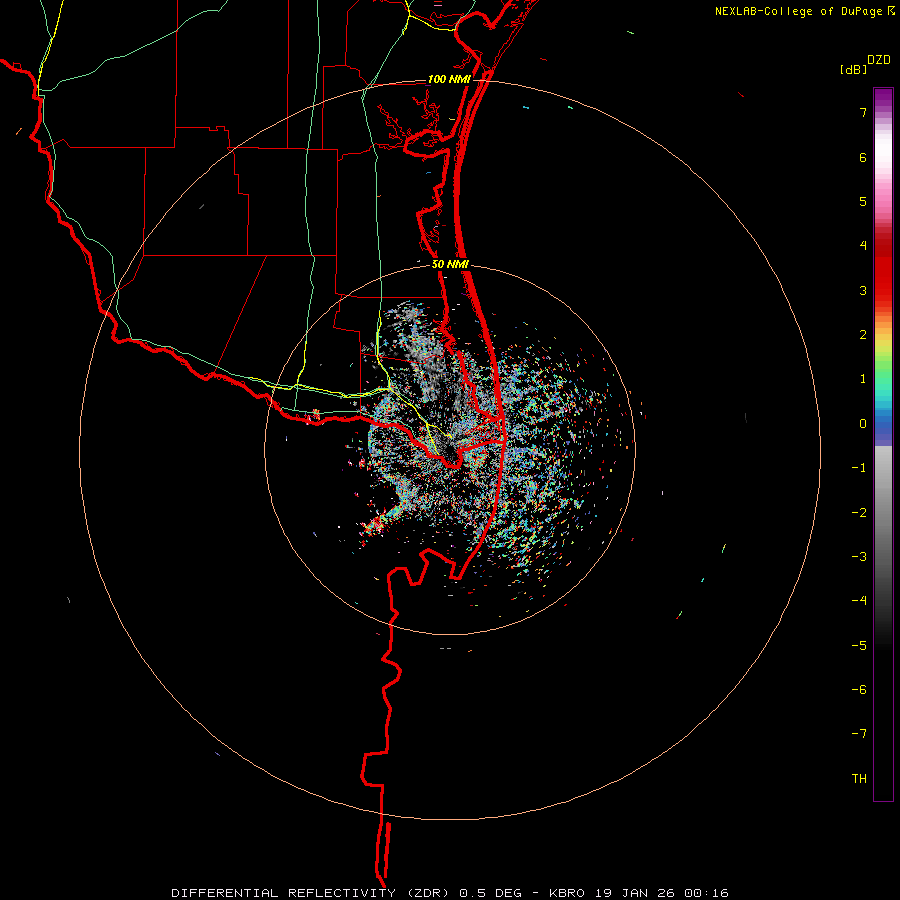Viewport: 900px width, 900px height.
Task: Click the product title text at bottom
Action: point(450,893)
